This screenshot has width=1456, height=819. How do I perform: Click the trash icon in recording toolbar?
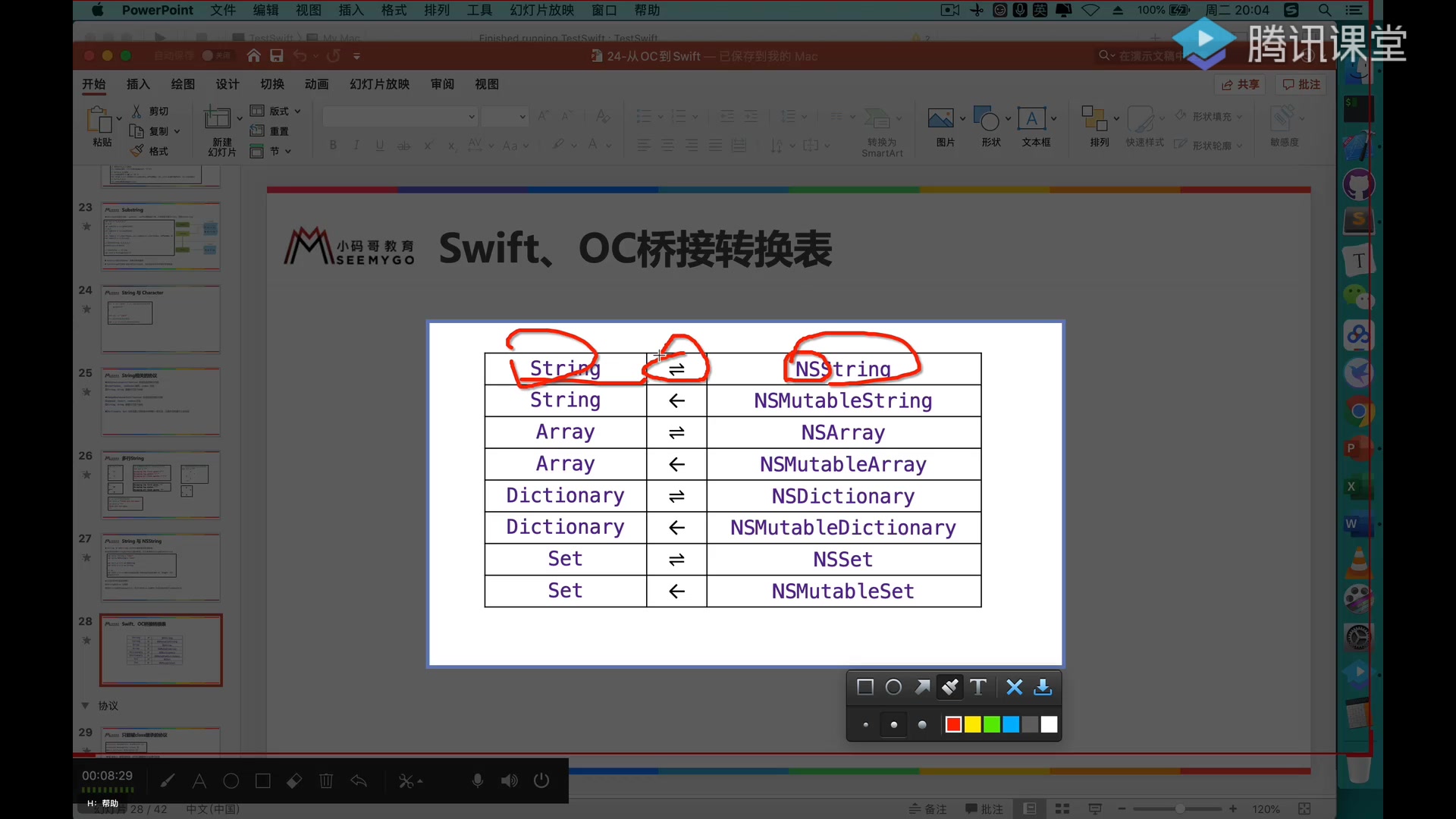(326, 780)
